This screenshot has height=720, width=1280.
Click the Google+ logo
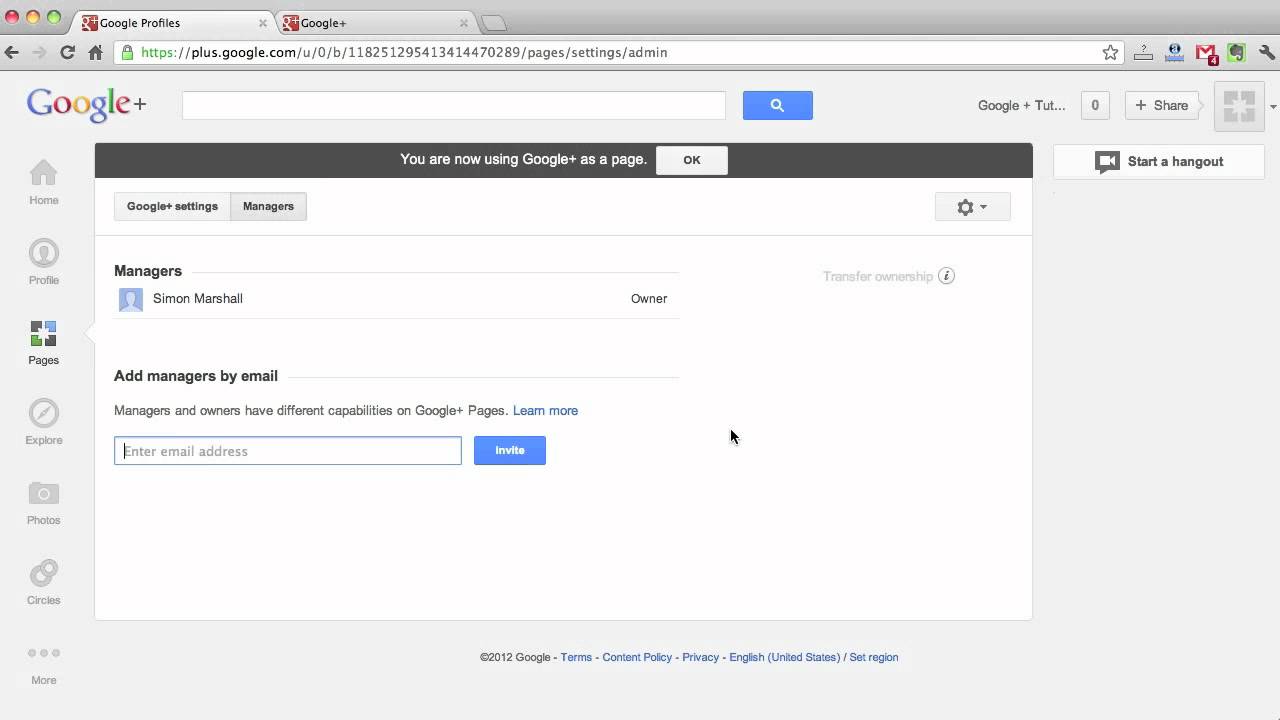tap(87, 104)
